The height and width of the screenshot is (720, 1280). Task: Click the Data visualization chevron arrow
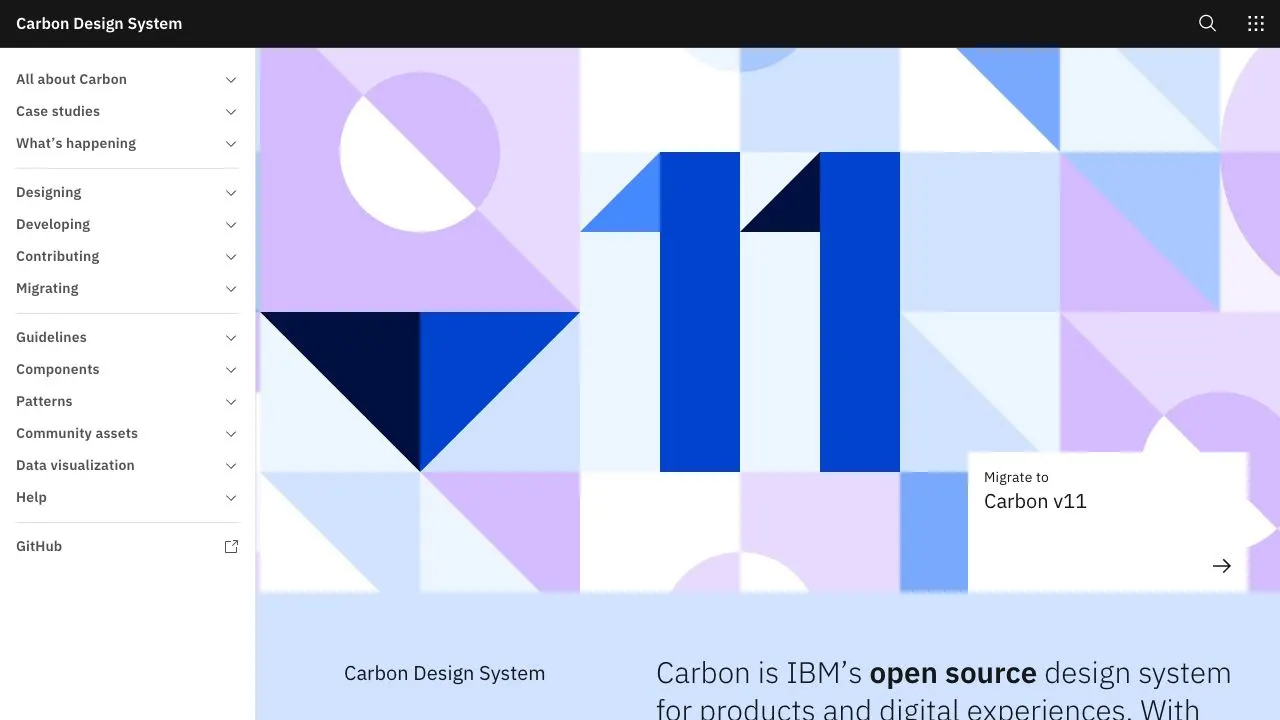[x=231, y=466]
